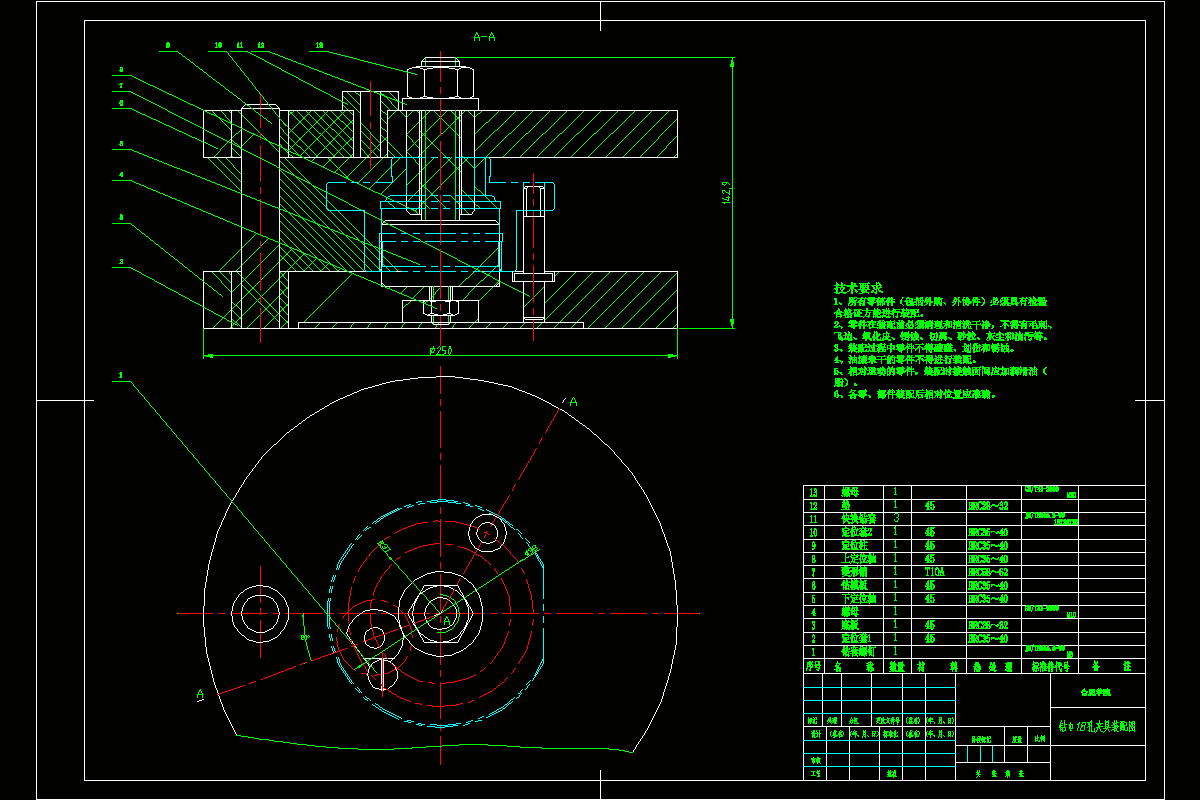The height and width of the screenshot is (800, 1200).
Task: Select the drawing title 钻Φ18孔夹具装配图
Action: (x=1097, y=728)
